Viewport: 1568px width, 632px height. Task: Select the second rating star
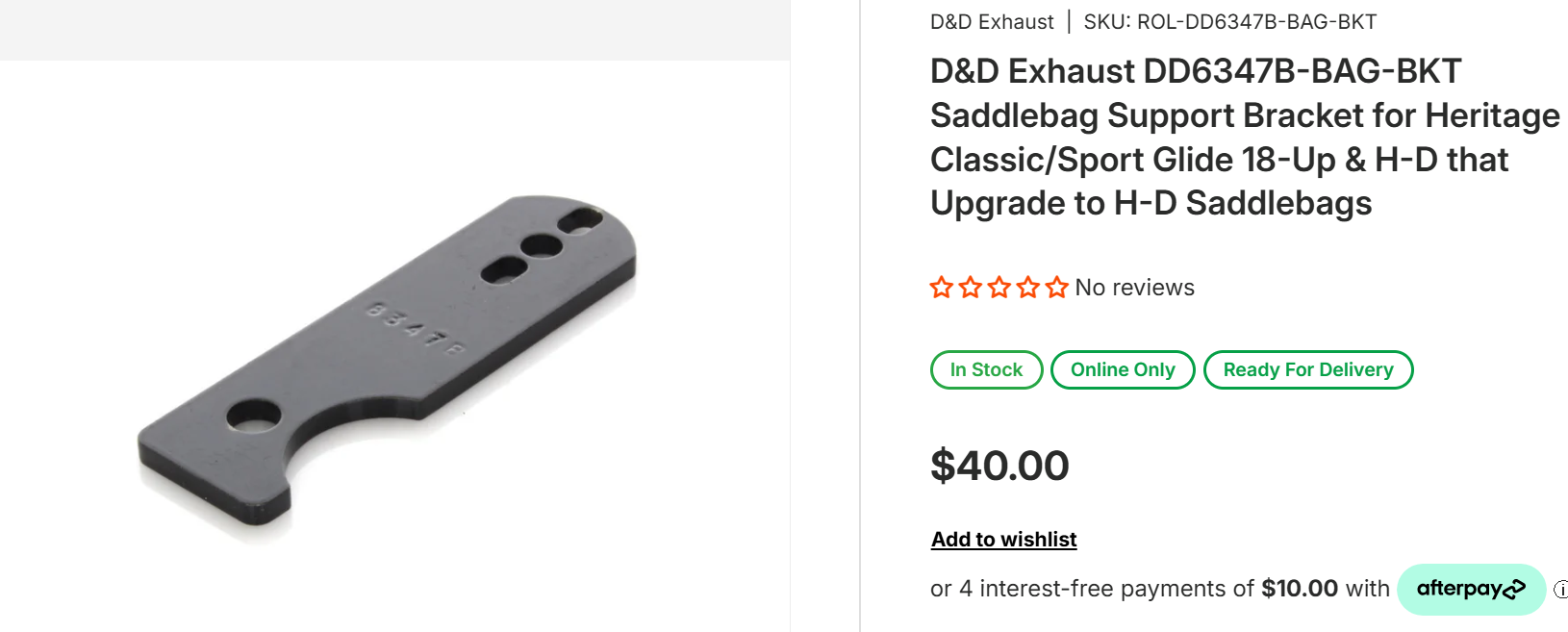coord(971,288)
